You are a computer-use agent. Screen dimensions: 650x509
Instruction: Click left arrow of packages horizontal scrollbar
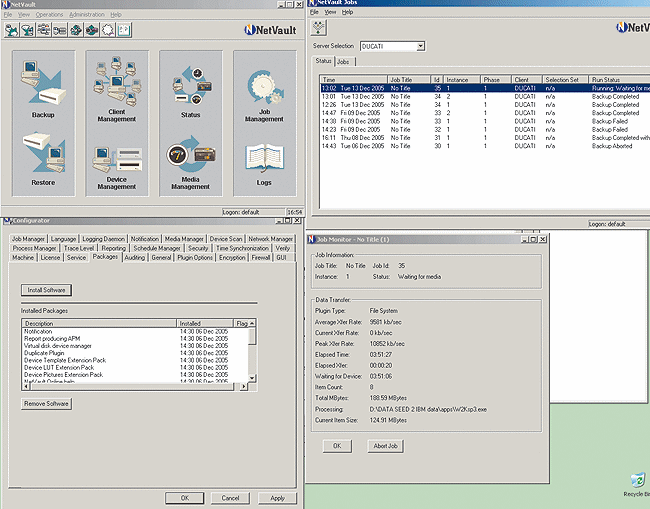26,386
